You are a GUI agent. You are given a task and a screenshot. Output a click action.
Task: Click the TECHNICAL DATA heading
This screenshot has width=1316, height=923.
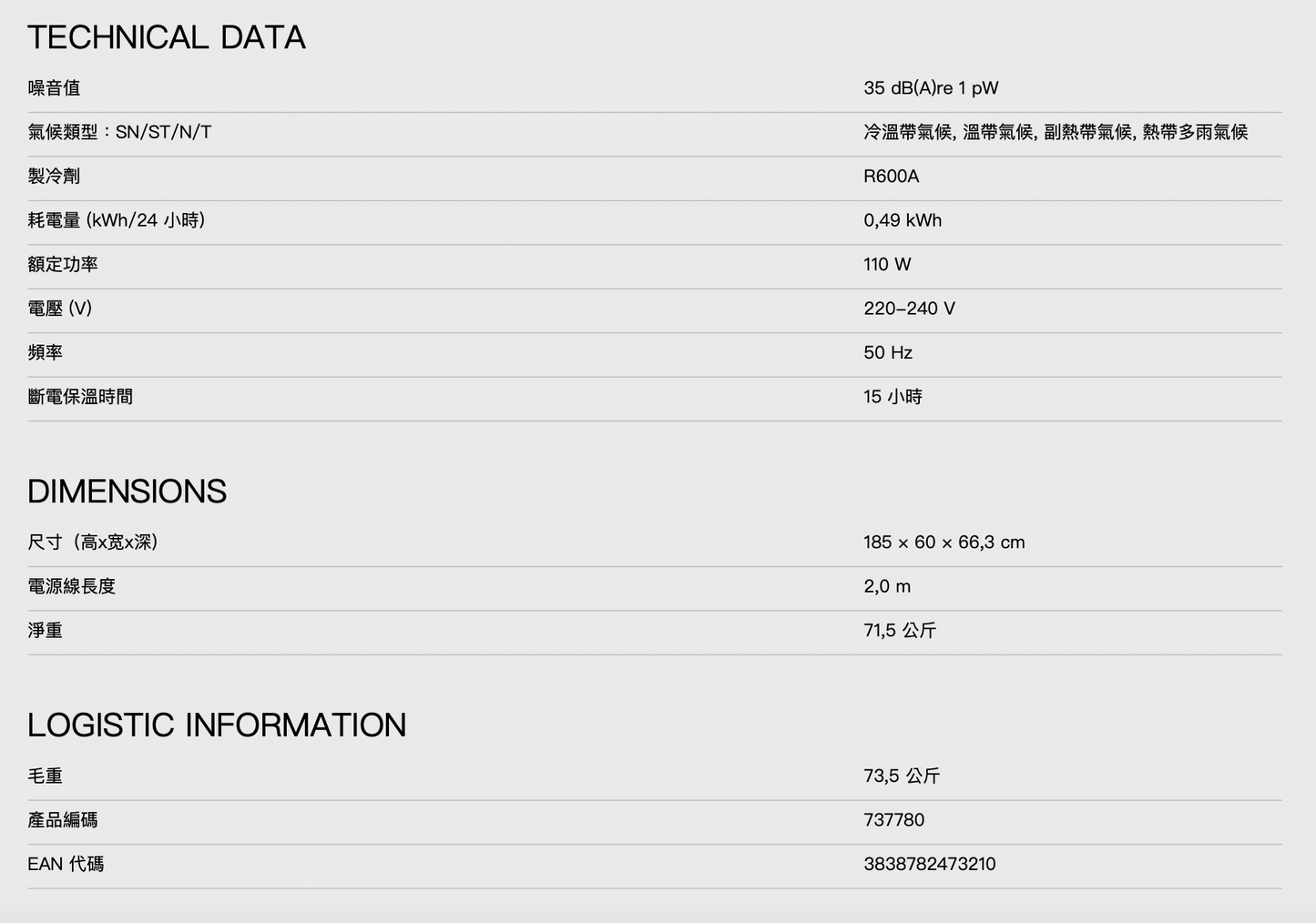(167, 37)
